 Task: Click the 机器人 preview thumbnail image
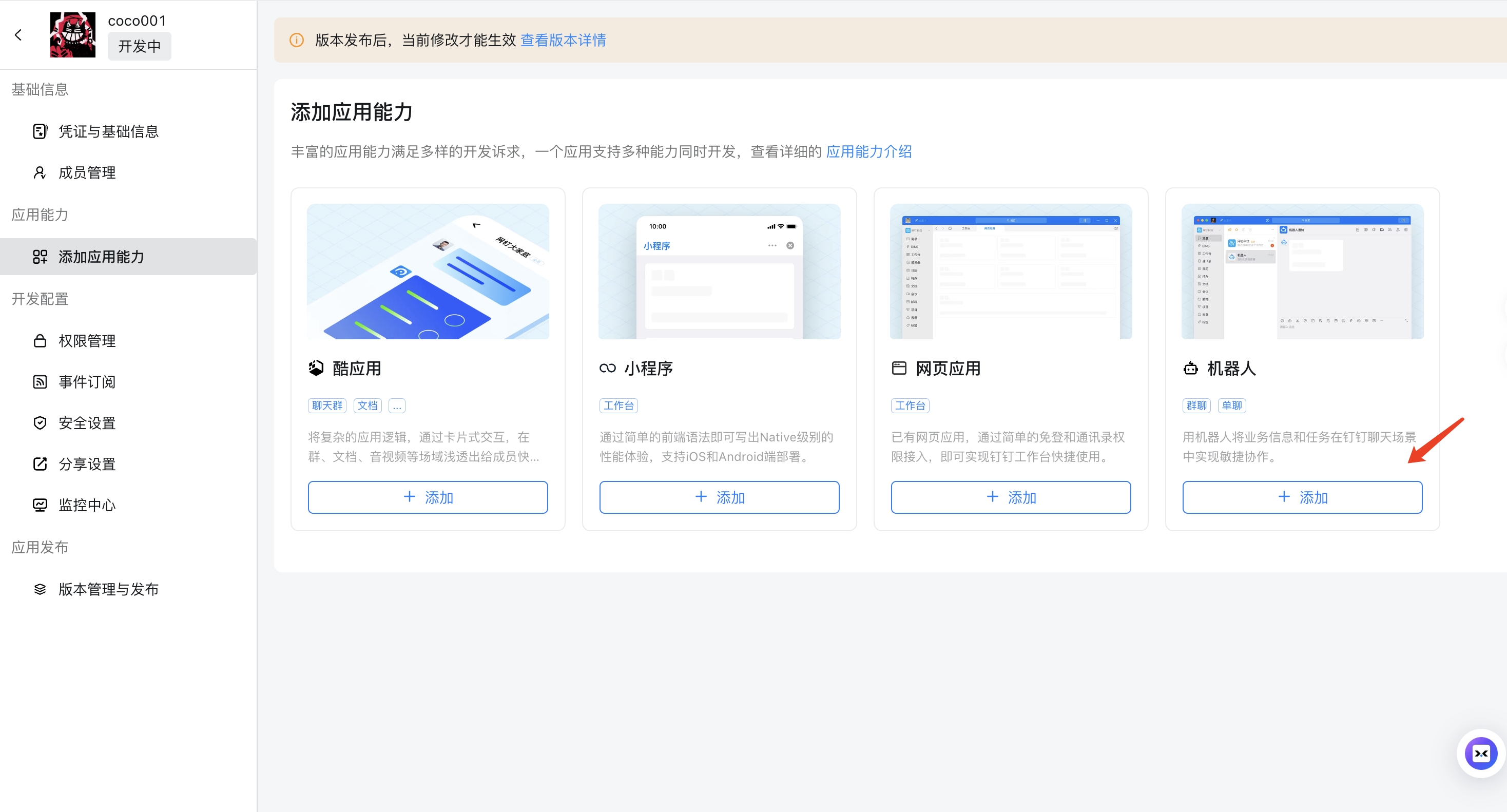coord(1302,272)
